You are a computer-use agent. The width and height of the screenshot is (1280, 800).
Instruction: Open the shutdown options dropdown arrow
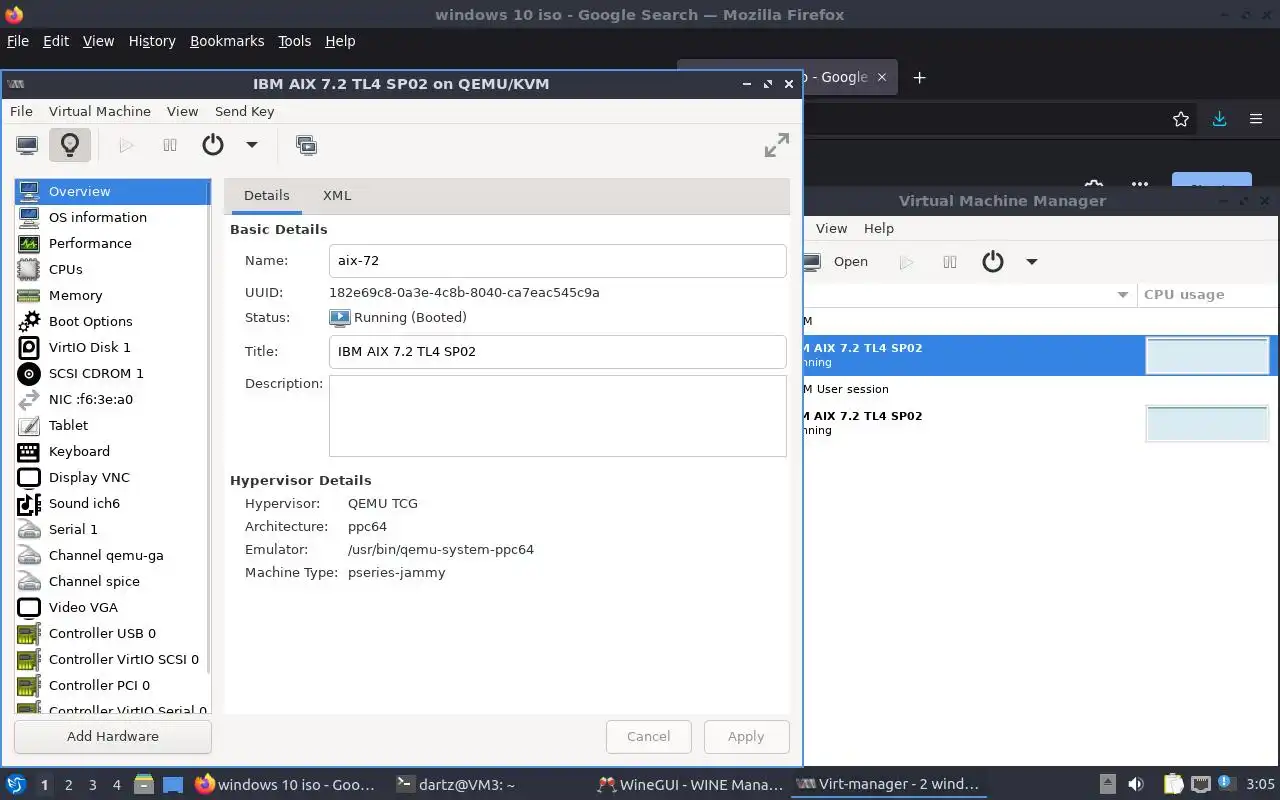[252, 145]
